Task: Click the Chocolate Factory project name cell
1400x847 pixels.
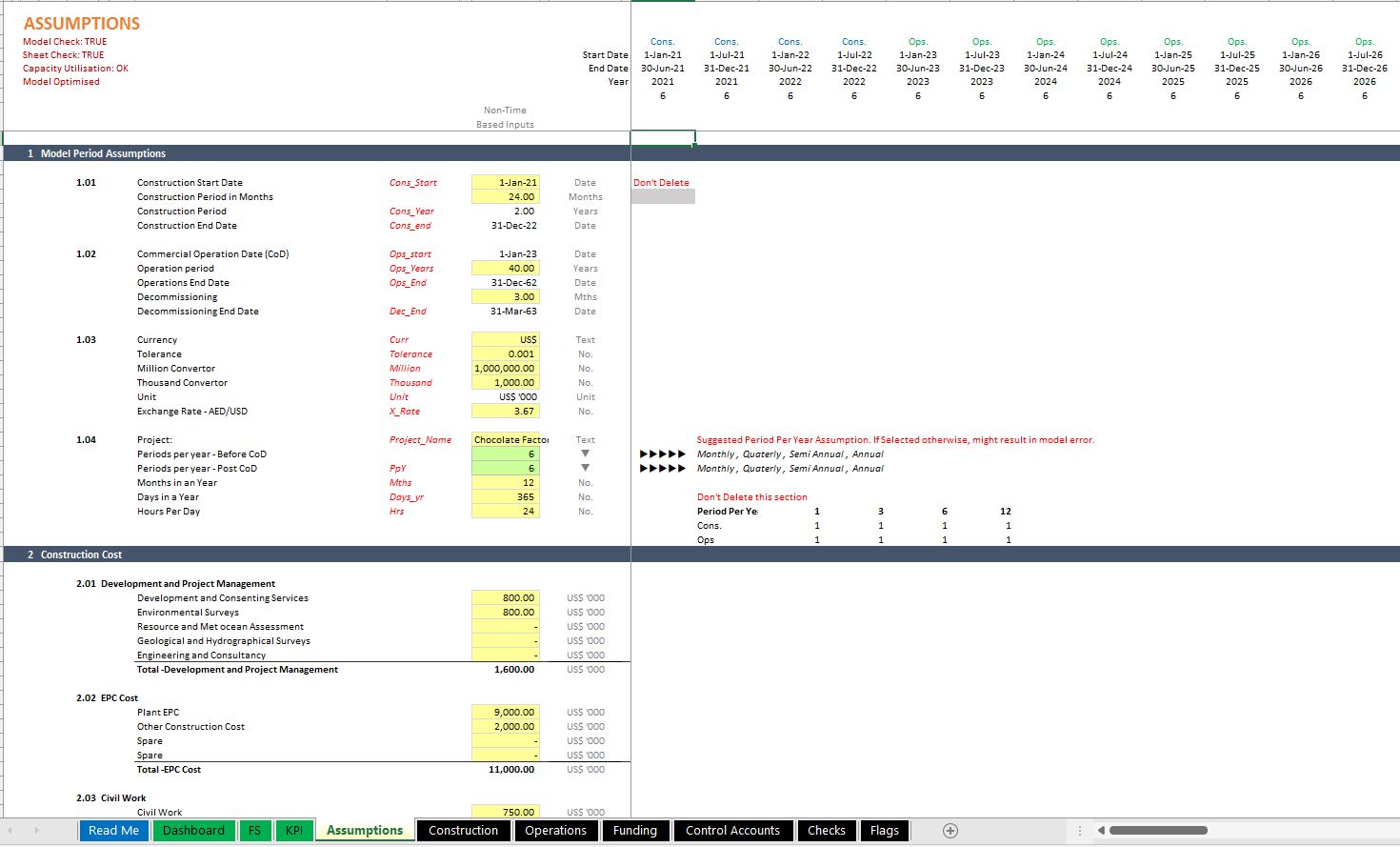Action: click(x=505, y=439)
